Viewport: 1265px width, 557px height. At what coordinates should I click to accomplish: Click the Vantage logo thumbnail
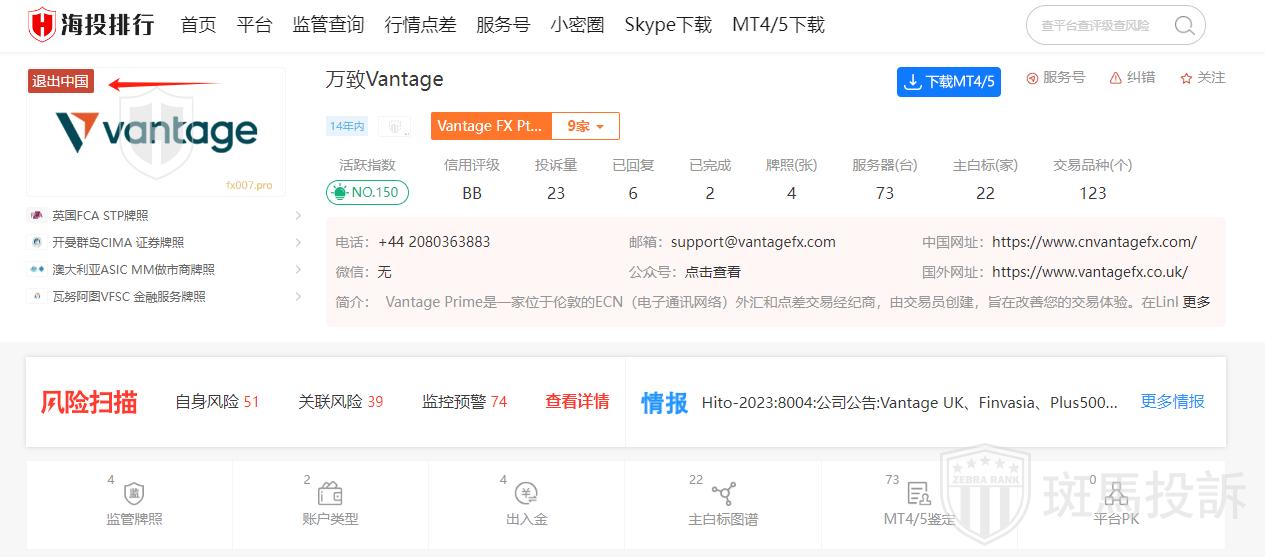coord(156,132)
